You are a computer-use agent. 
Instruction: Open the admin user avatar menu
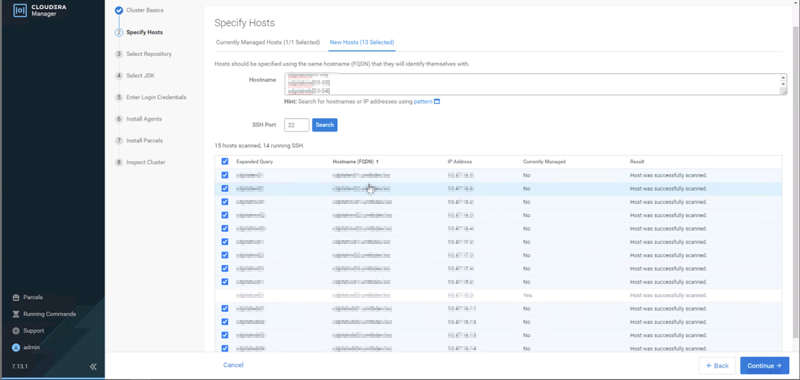click(16, 347)
